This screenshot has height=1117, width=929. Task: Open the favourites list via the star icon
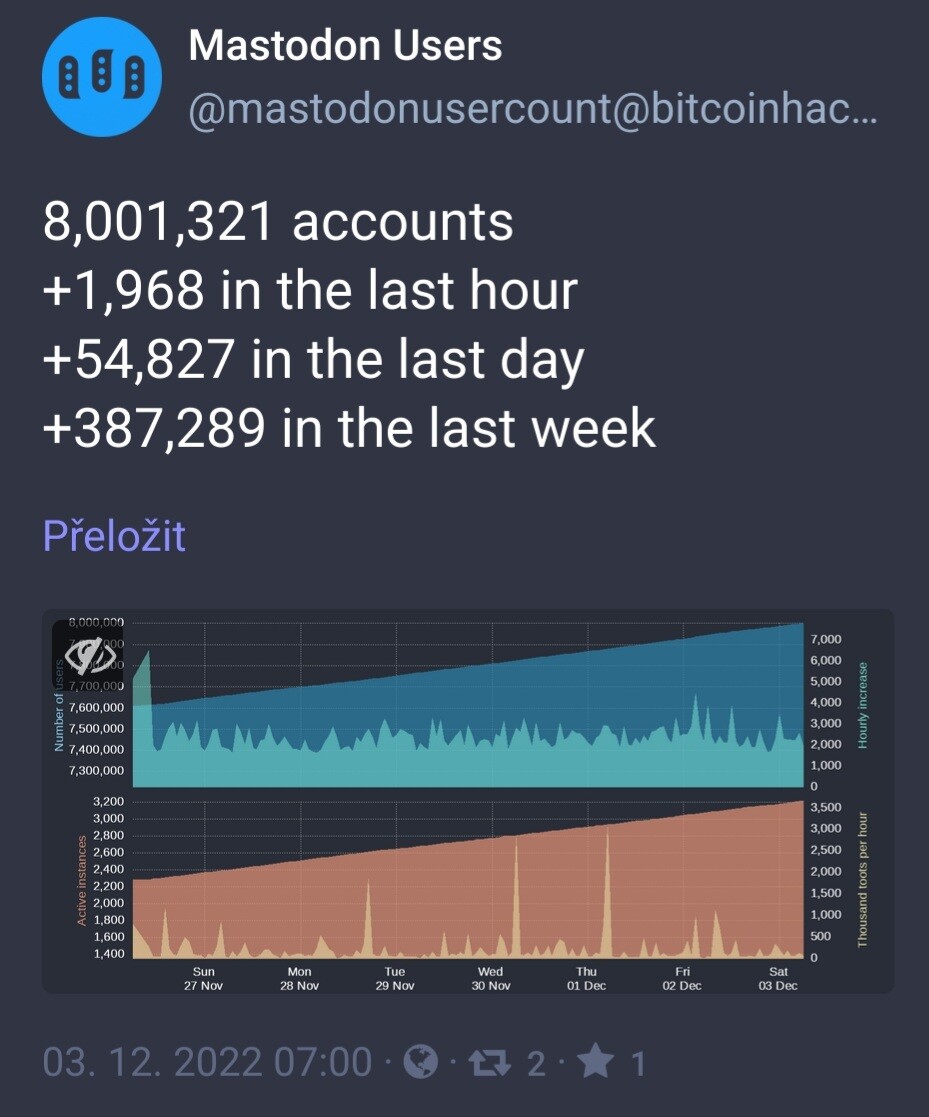[x=596, y=1062]
